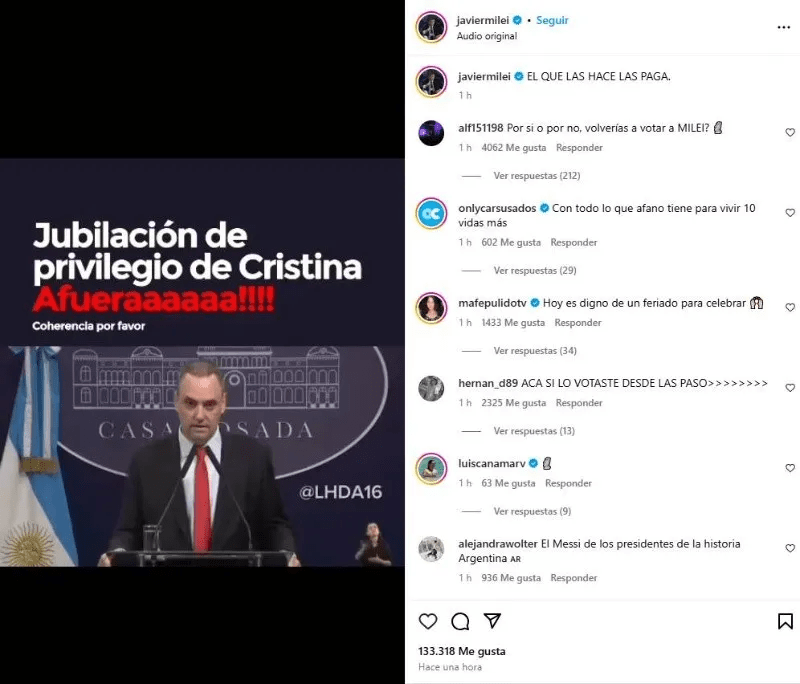Viewport: 800px width, 684px height.
Task: Like alf151198's comment
Action: (x=790, y=133)
